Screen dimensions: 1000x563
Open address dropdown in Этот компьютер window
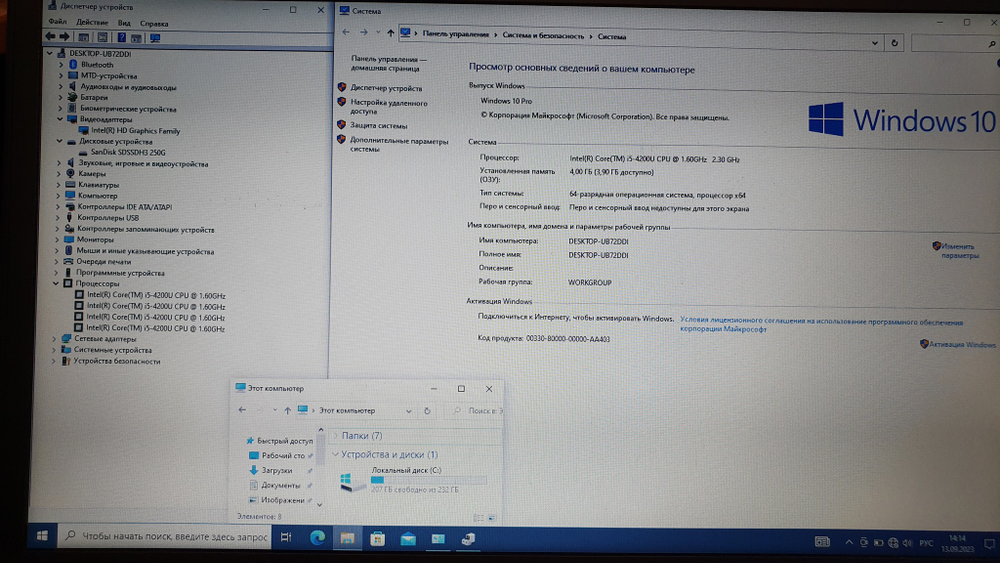[409, 411]
